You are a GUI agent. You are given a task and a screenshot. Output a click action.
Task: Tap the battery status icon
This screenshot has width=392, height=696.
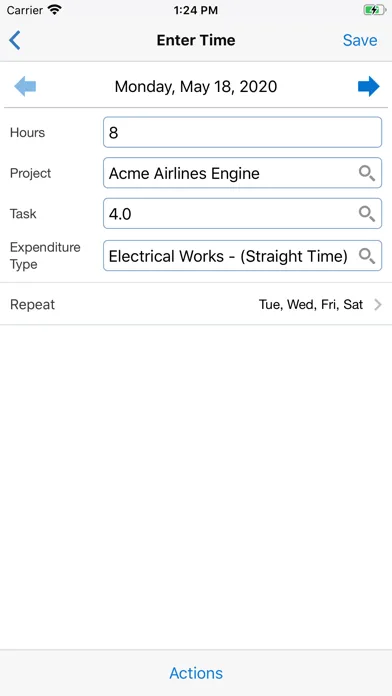(x=375, y=10)
